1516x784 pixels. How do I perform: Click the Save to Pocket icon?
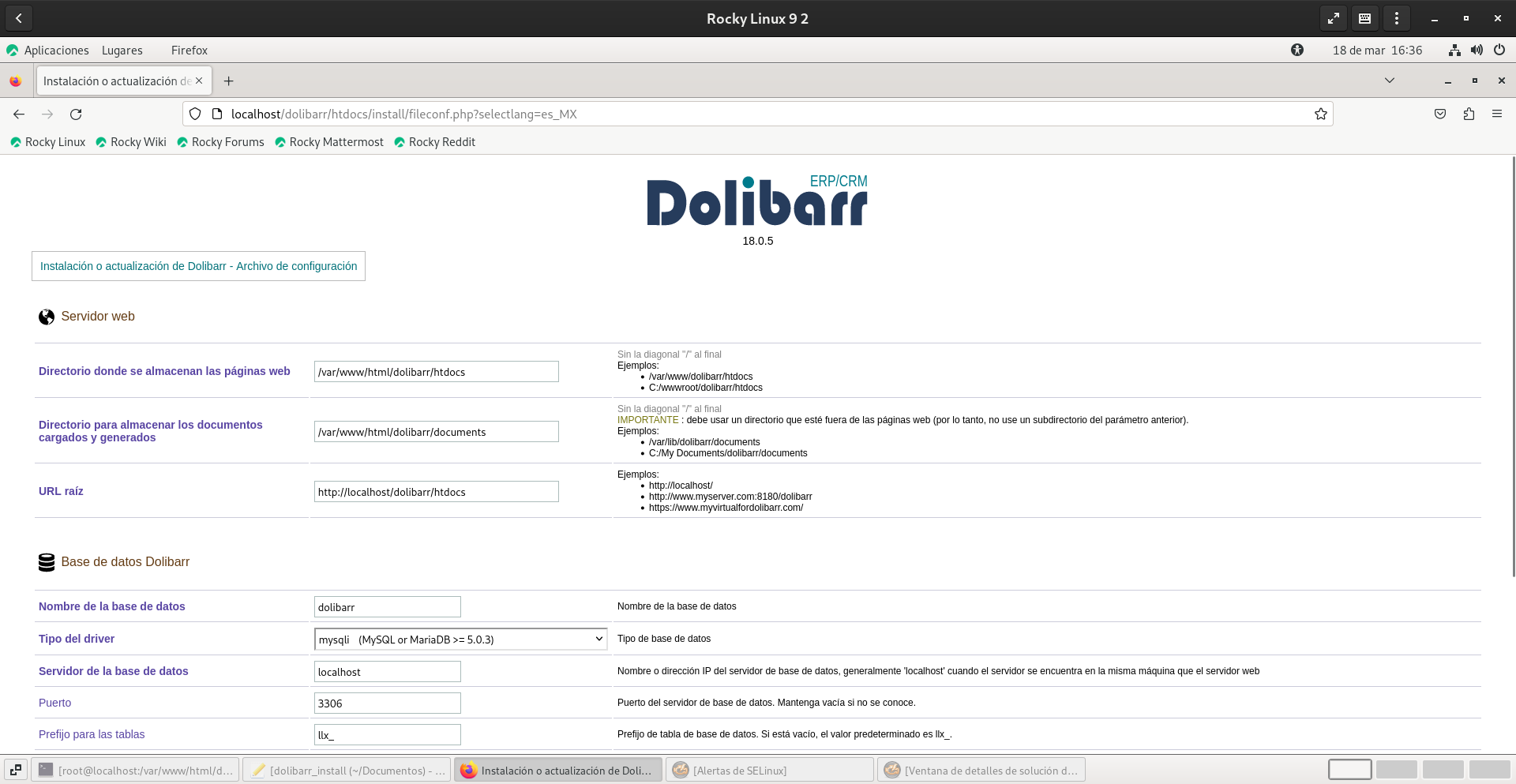click(1440, 114)
